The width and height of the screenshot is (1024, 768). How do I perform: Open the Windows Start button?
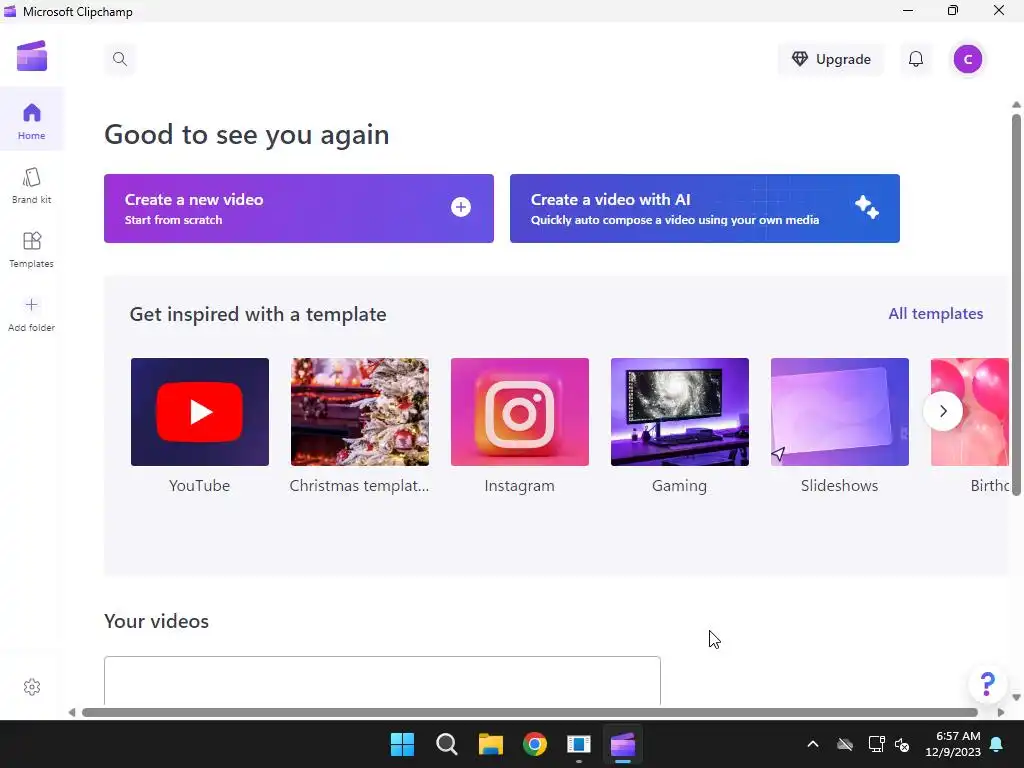click(x=402, y=744)
